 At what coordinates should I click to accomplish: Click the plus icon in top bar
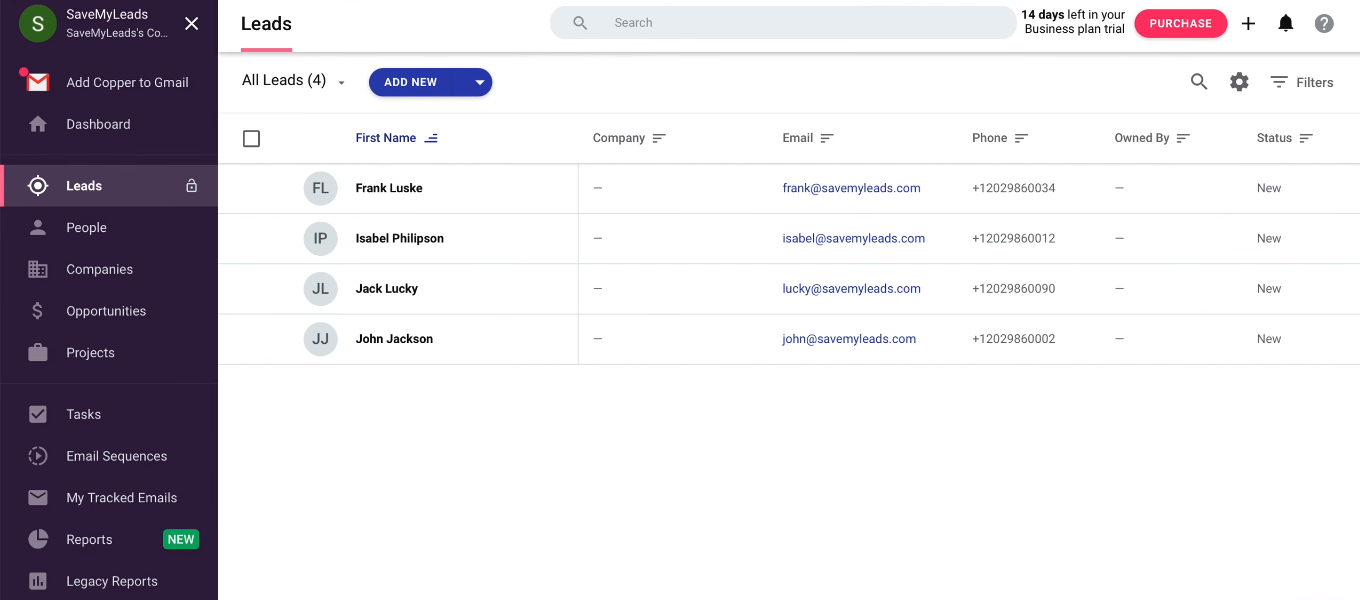pyautogui.click(x=1248, y=23)
